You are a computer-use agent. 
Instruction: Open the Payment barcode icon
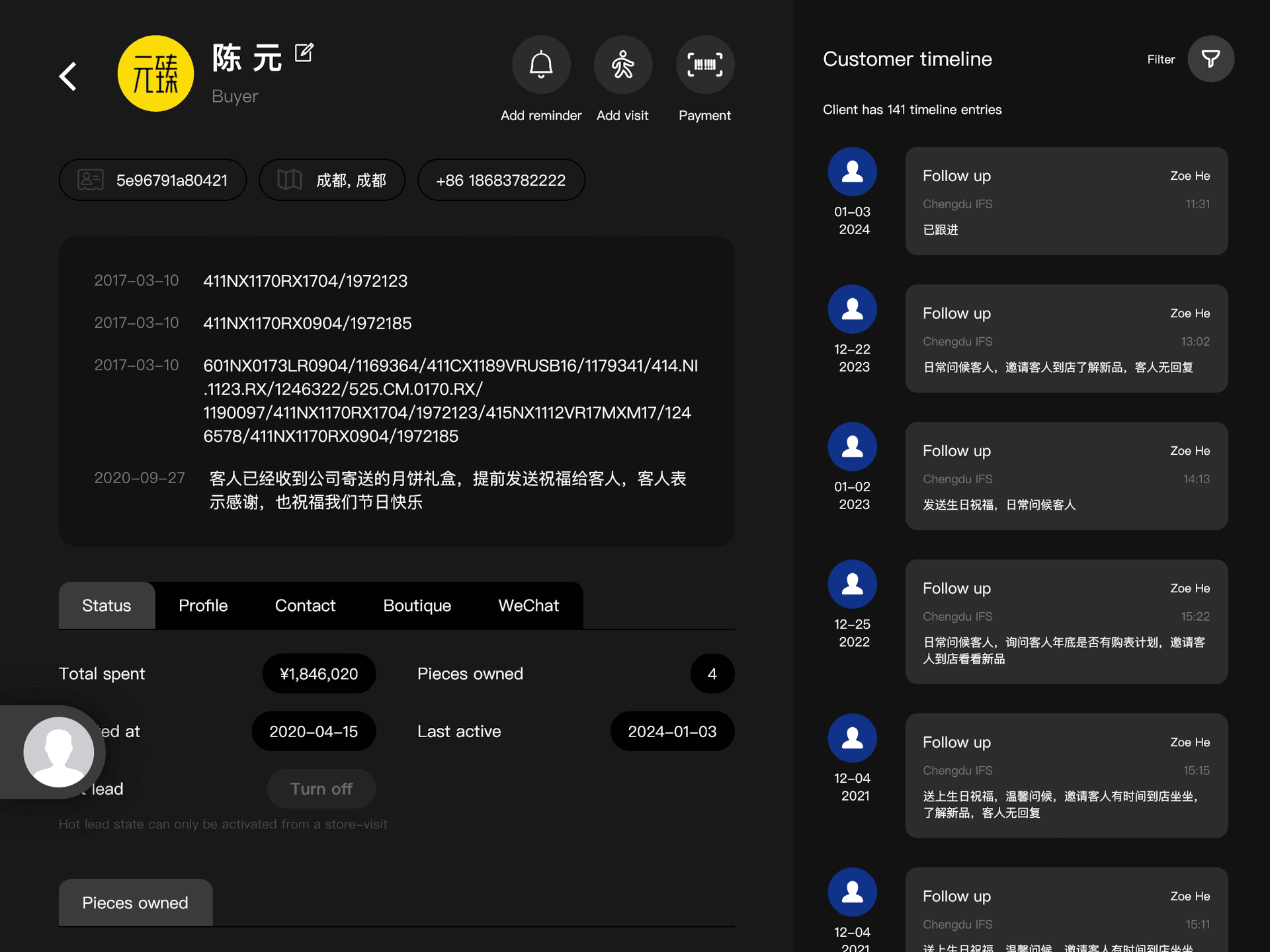tap(704, 65)
